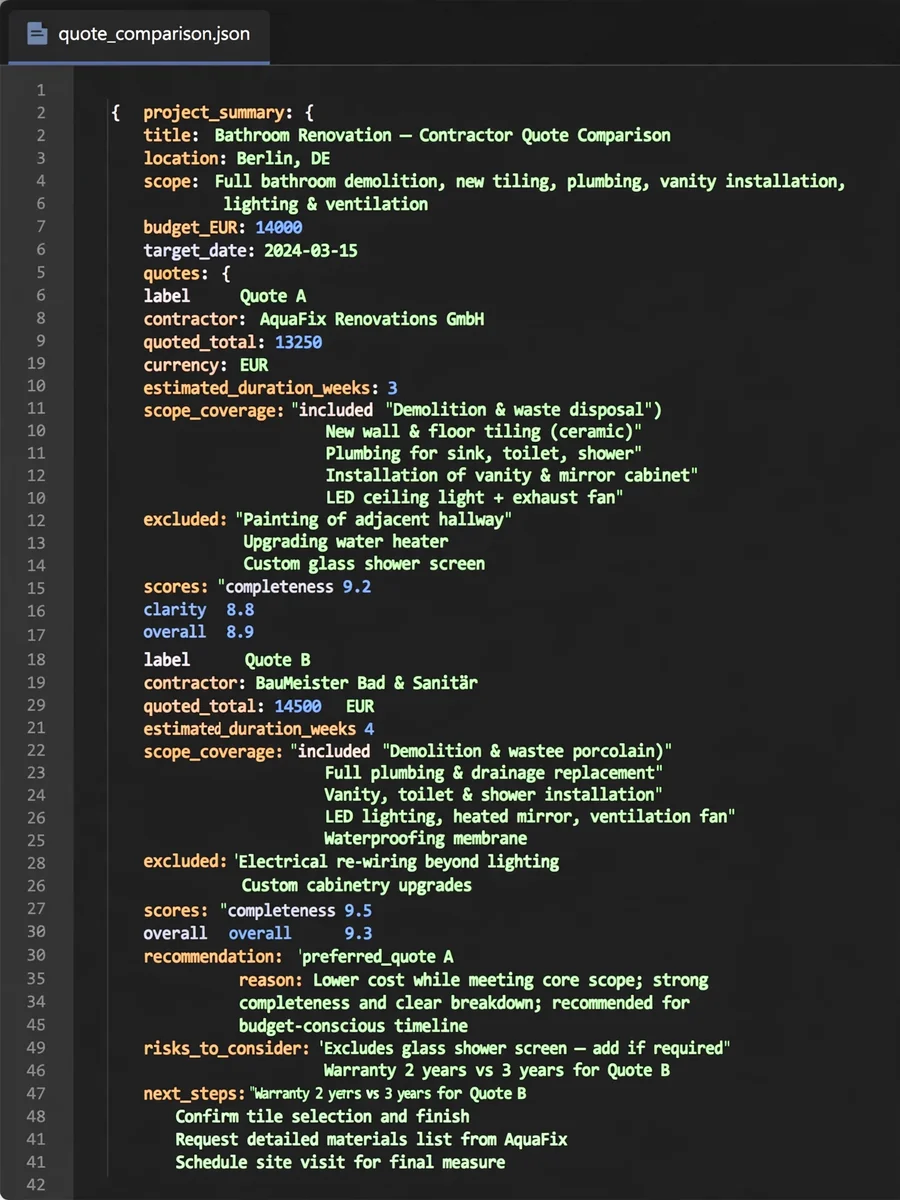Viewport: 900px width, 1200px height.
Task: Click 'Electrical re-wiring beyond lighting' text
Action: click(398, 861)
